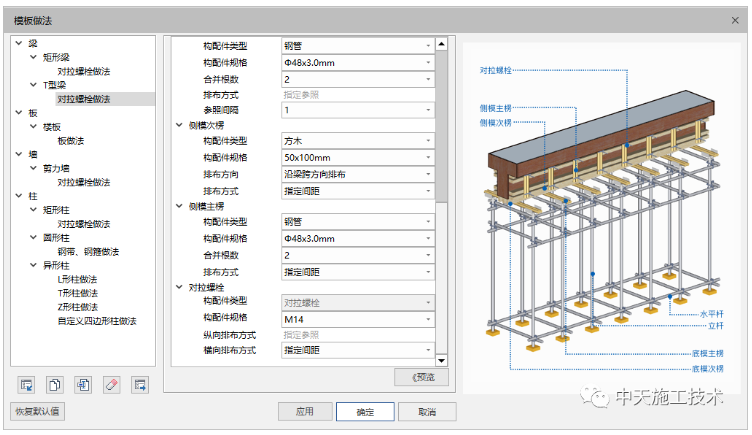752x435 pixels.
Task: Click the properties scrollbar up arrow
Action: coord(441,44)
